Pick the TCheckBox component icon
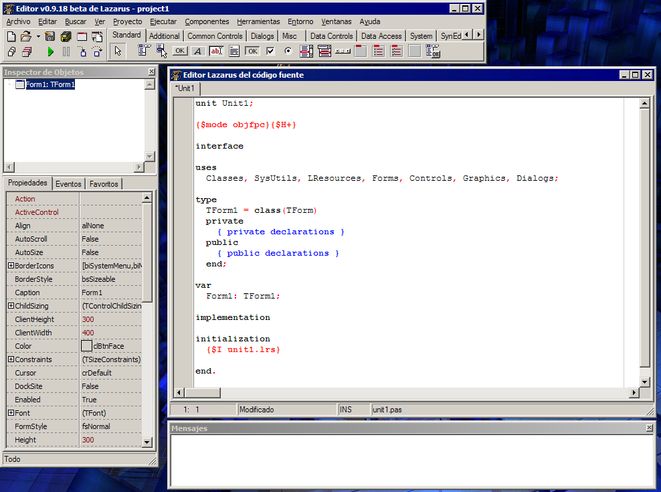Image resolution: width=661 pixels, height=492 pixels. click(270, 51)
